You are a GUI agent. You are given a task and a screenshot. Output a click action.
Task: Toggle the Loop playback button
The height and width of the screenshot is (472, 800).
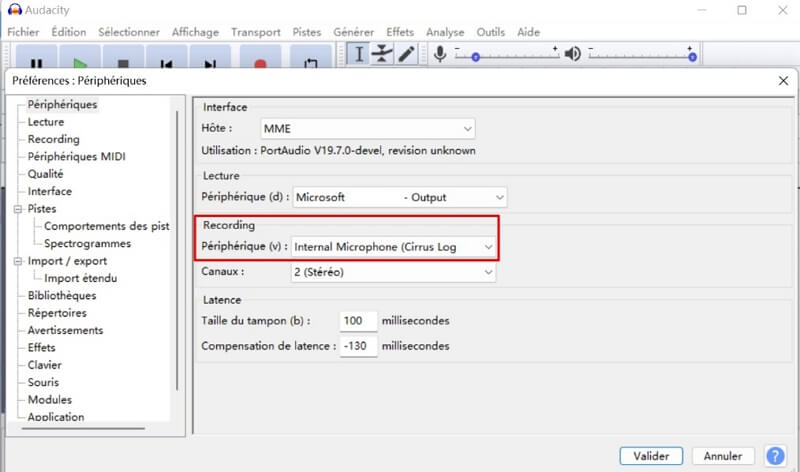click(x=311, y=57)
